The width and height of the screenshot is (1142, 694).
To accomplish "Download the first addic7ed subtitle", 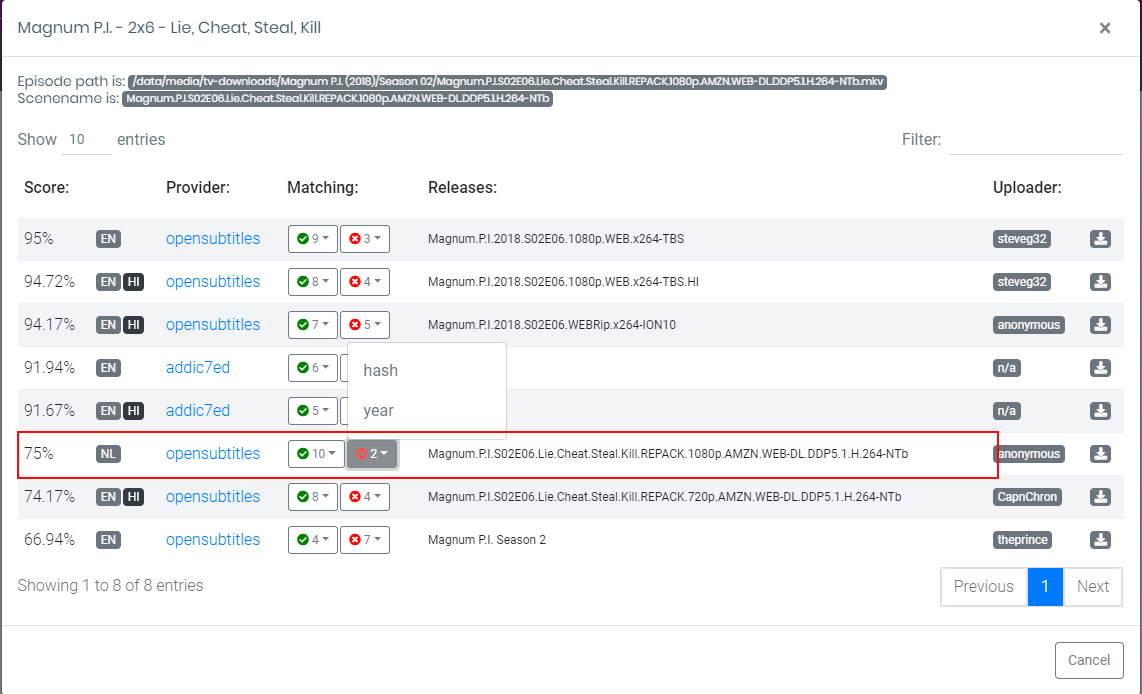I will pos(1100,367).
